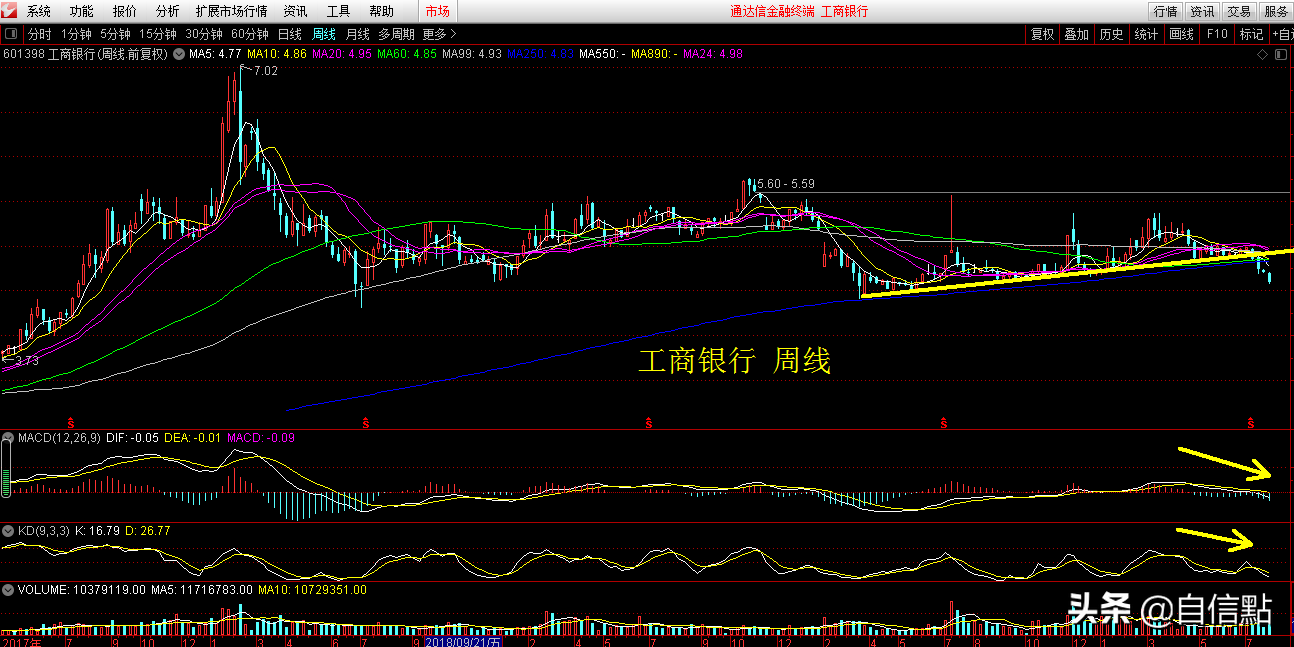Open the KD indicator dropdown arrow
Viewport: 1294px width, 647px height.
pyautogui.click(x=10, y=530)
